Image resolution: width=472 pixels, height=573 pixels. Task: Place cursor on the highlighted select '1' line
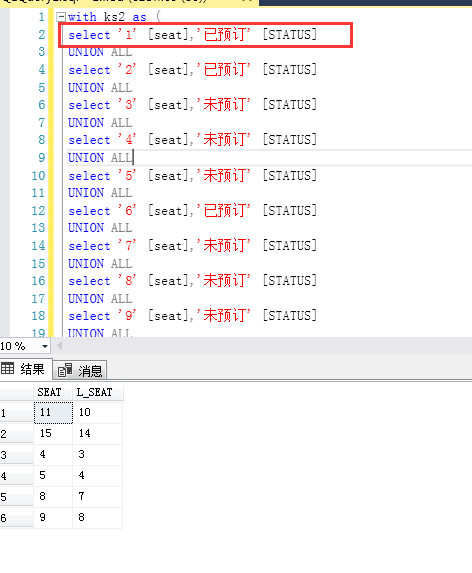click(x=193, y=35)
